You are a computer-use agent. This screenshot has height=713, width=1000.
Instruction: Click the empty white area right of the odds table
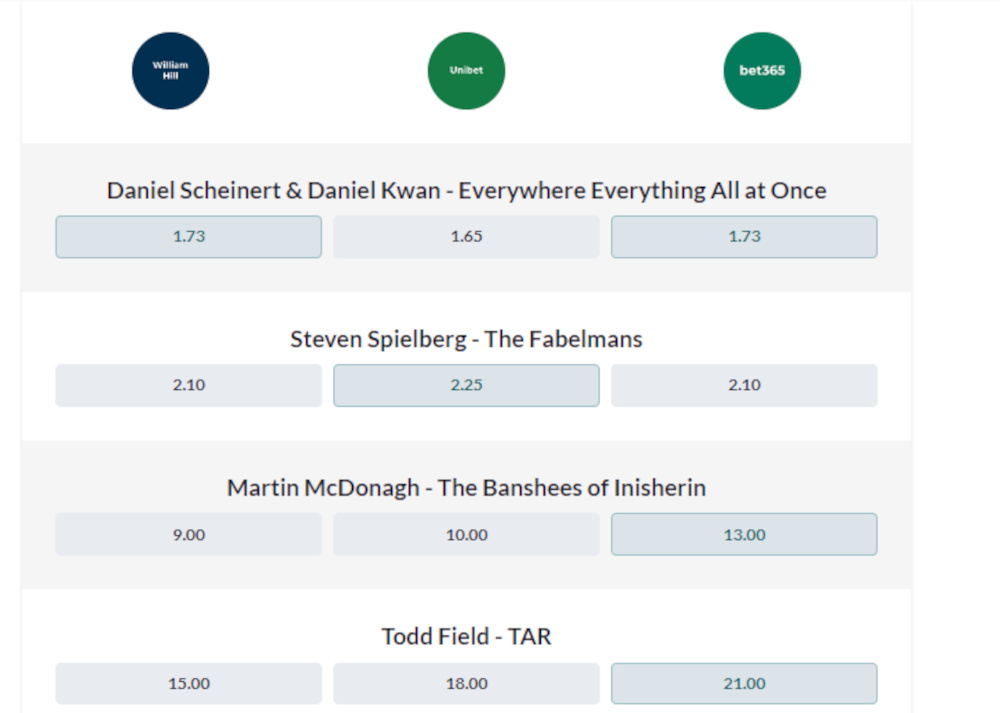click(x=955, y=350)
